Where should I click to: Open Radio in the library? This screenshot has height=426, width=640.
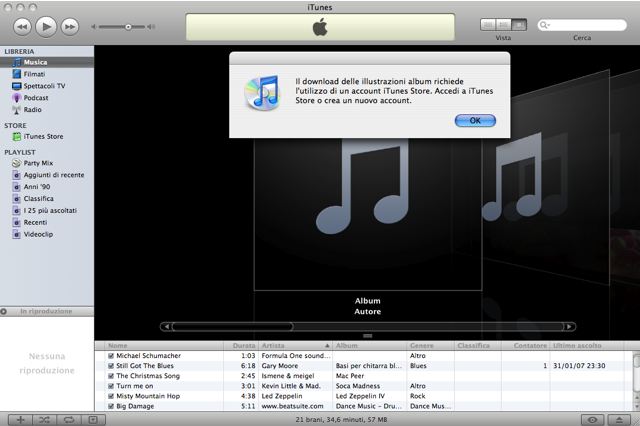(x=32, y=110)
